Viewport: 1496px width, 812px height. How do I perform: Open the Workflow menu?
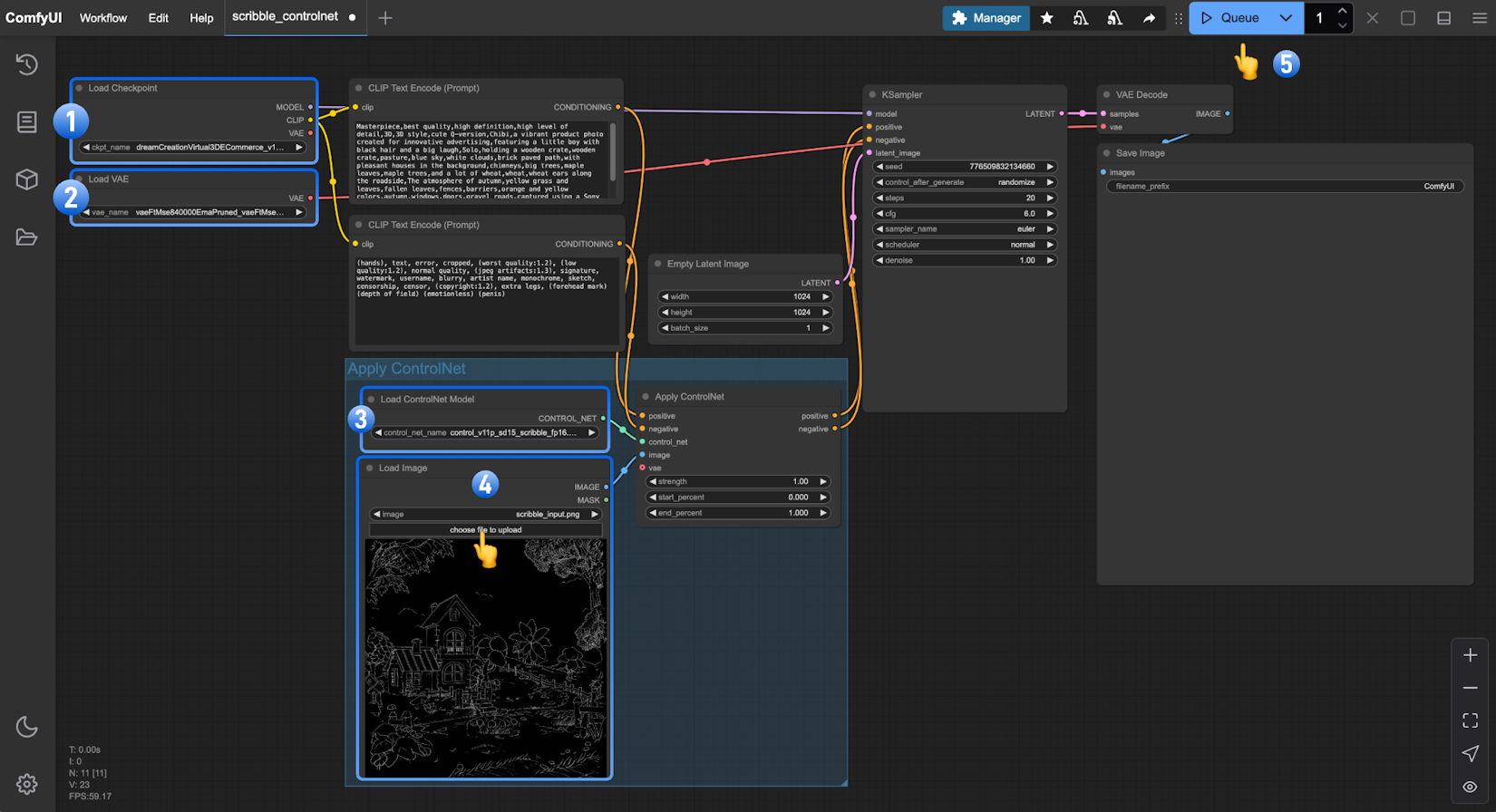[x=103, y=18]
